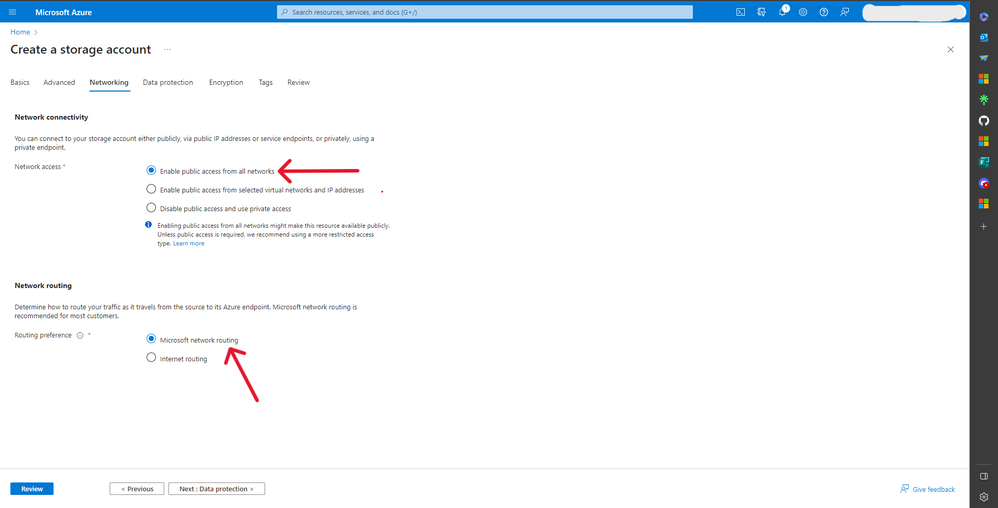Click the Network connectivity heading
Viewport: 998px width, 508px height.
[52, 117]
